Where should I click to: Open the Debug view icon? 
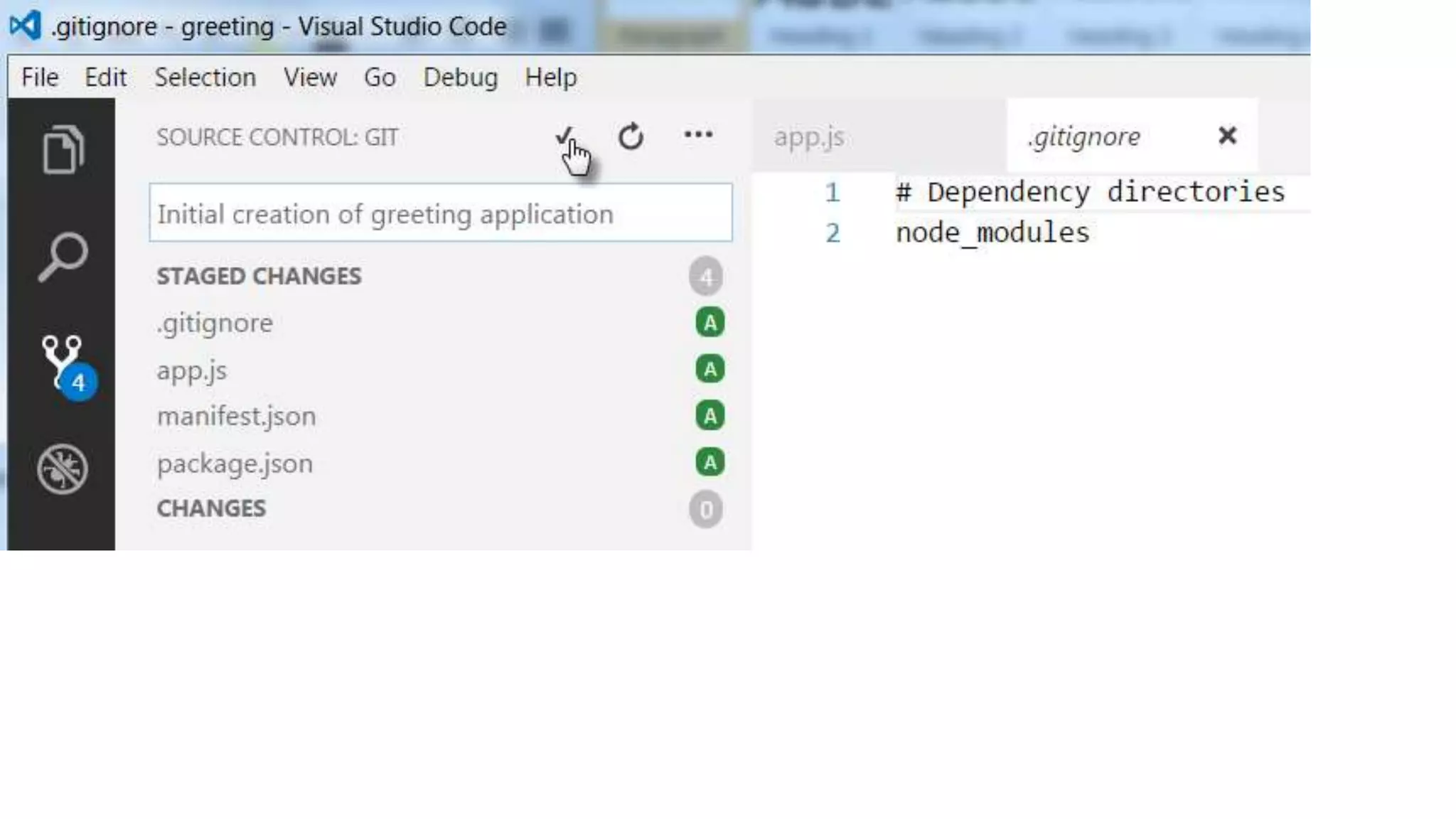(63, 469)
